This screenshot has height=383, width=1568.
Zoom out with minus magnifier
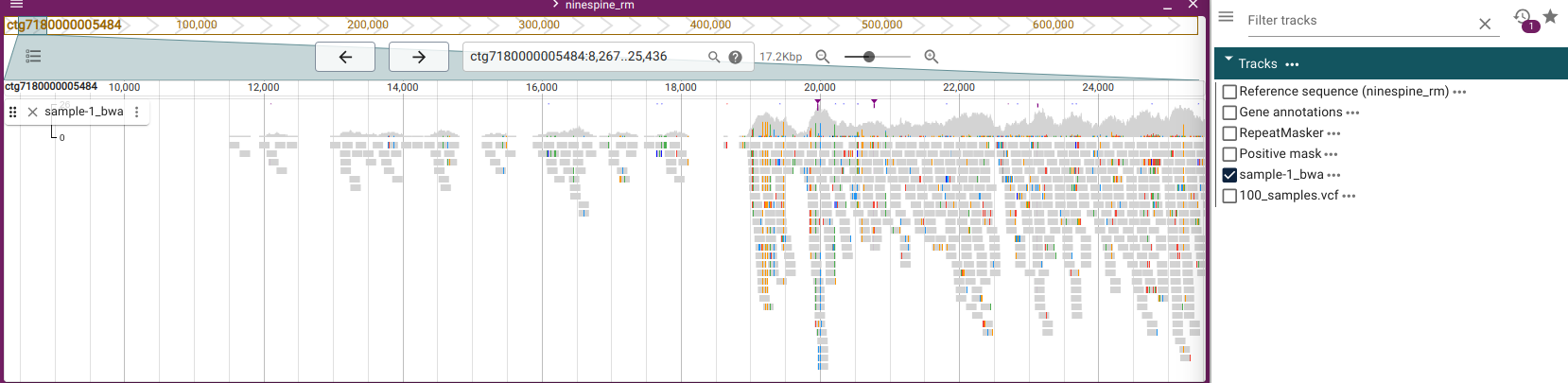pos(823,57)
